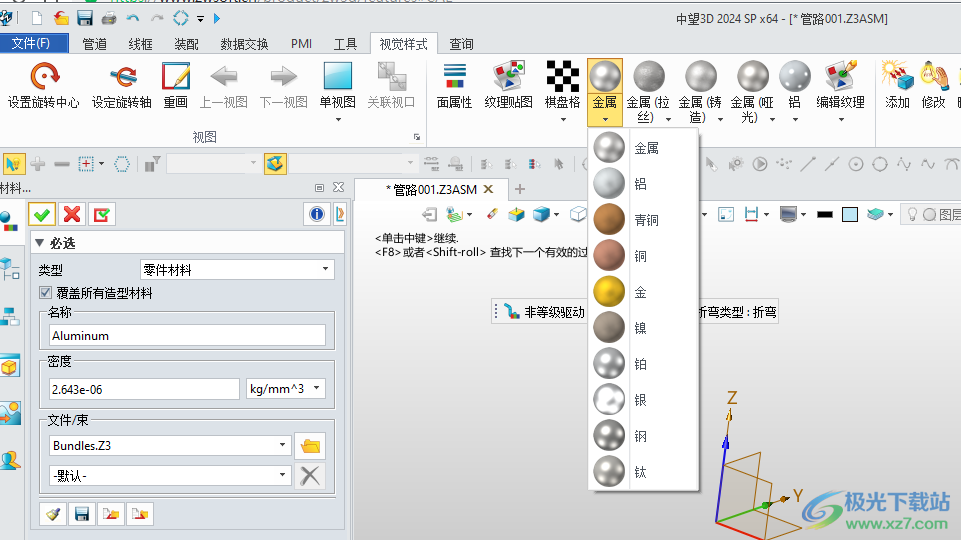Image resolution: width=961 pixels, height=540 pixels.
Task: Open the 纹理贴图 texture map tool
Action: (x=508, y=86)
